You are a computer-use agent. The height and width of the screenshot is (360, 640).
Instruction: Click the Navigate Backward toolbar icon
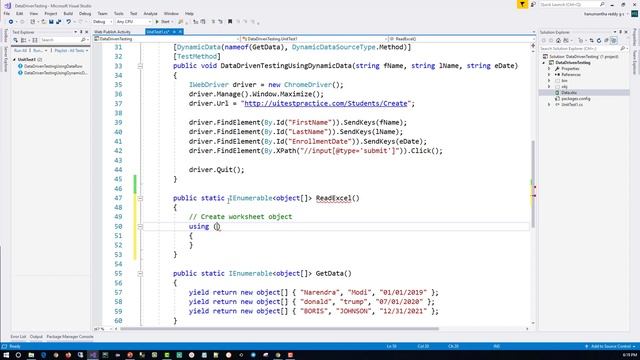coord(11,22)
